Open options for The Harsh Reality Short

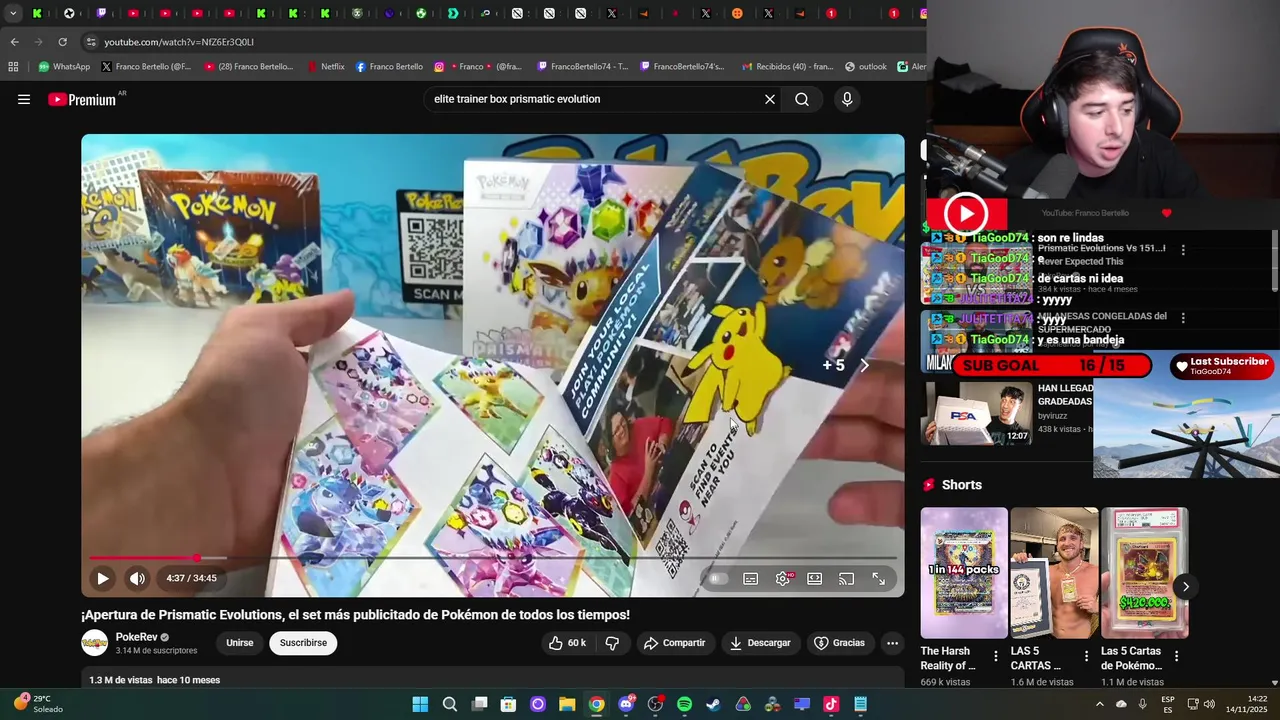tap(995, 656)
